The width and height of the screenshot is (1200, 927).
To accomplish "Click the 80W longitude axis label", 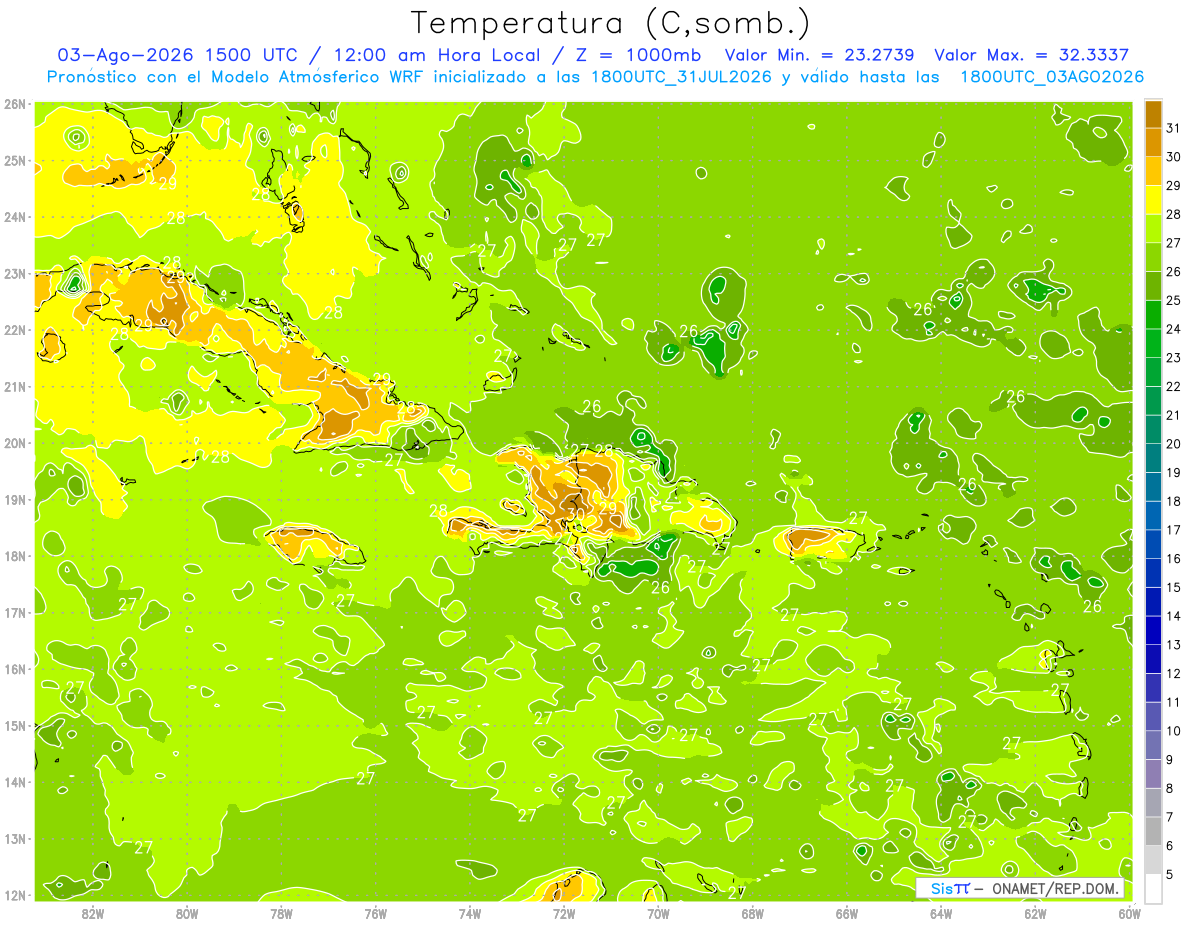I will click(187, 913).
